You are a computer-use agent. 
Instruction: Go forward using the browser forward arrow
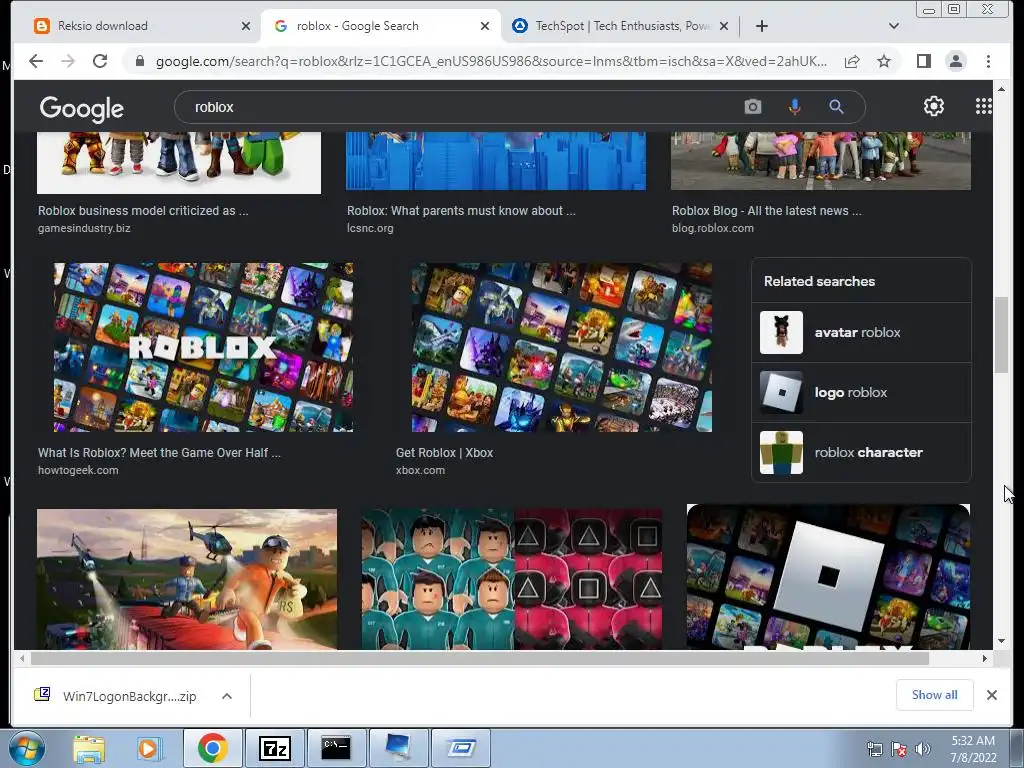pos(68,61)
